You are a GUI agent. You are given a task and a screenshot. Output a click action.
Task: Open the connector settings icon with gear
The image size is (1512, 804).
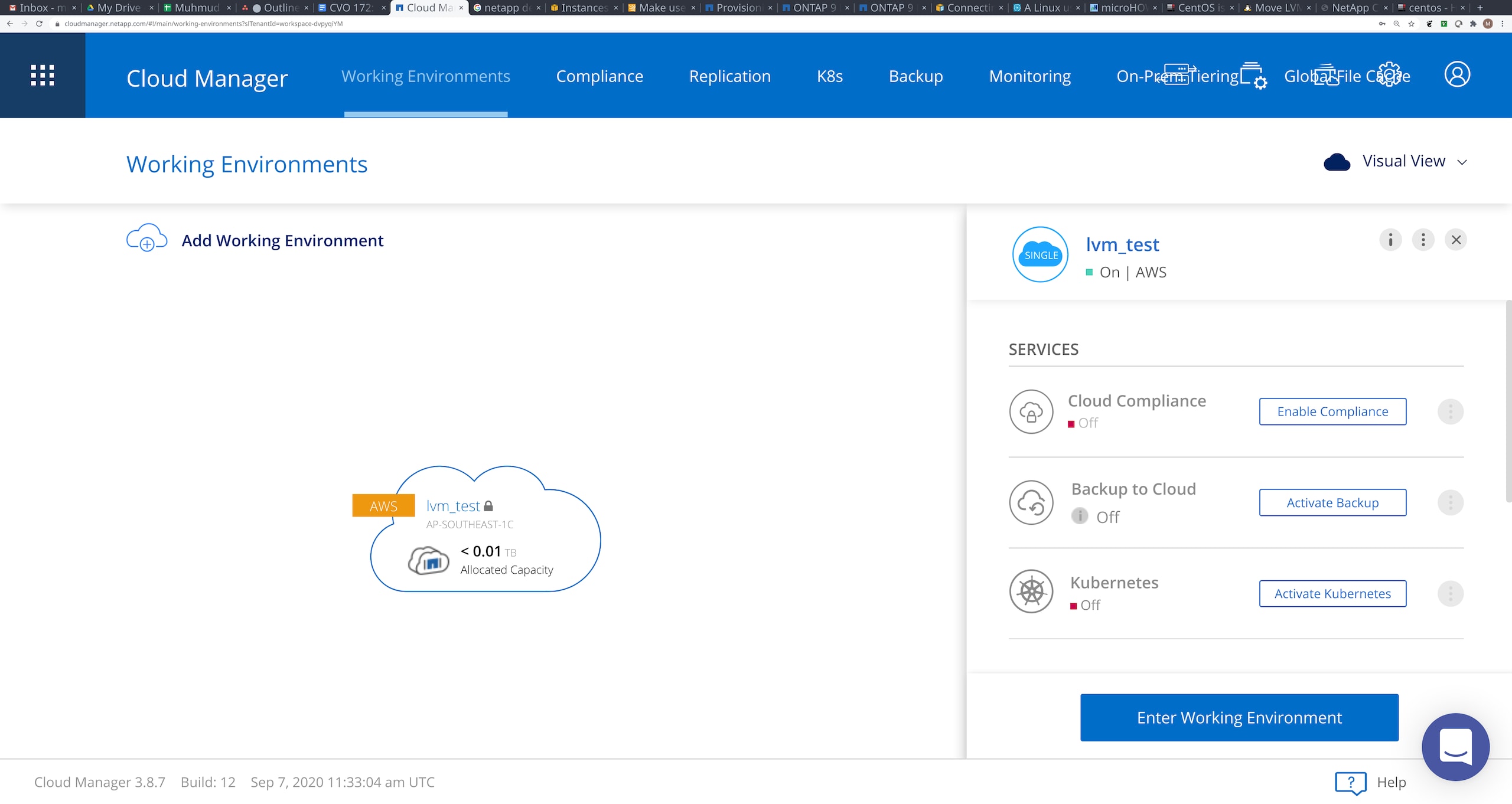click(1253, 76)
